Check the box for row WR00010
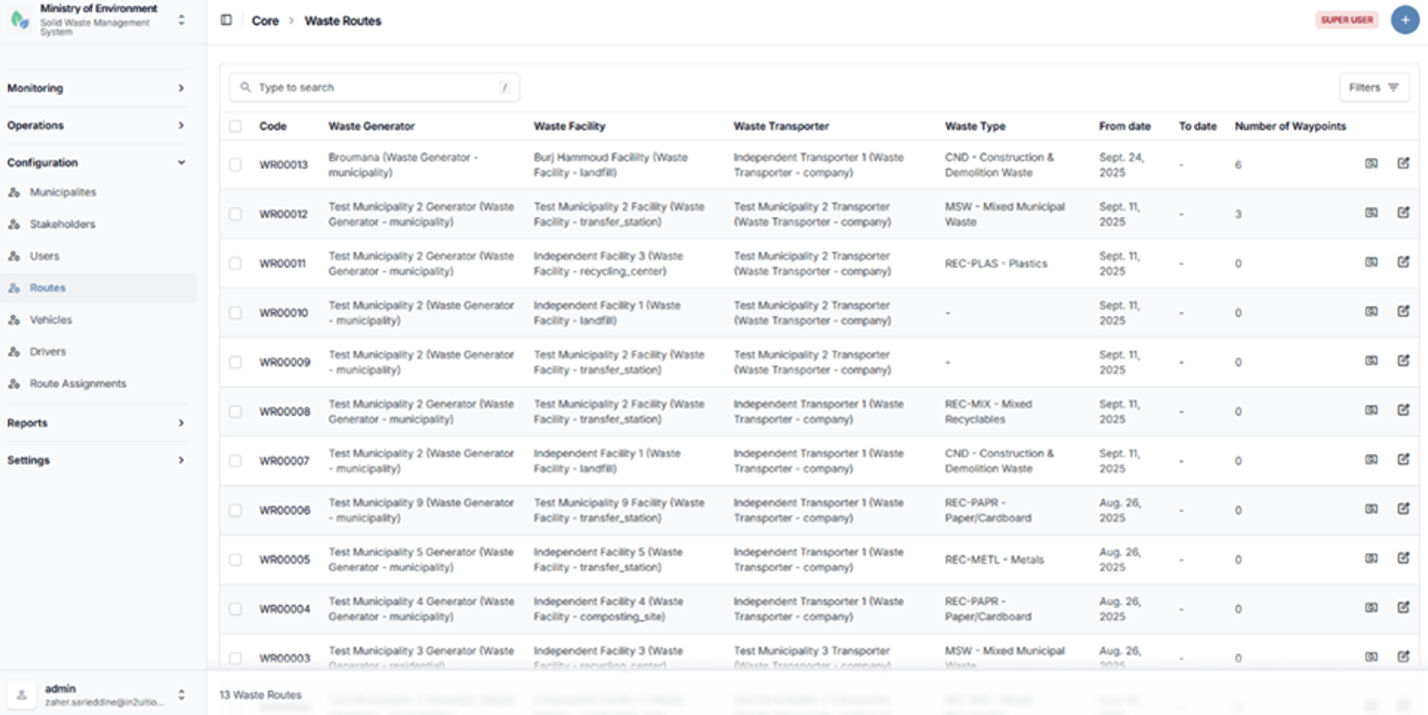1428x715 pixels. pos(235,313)
